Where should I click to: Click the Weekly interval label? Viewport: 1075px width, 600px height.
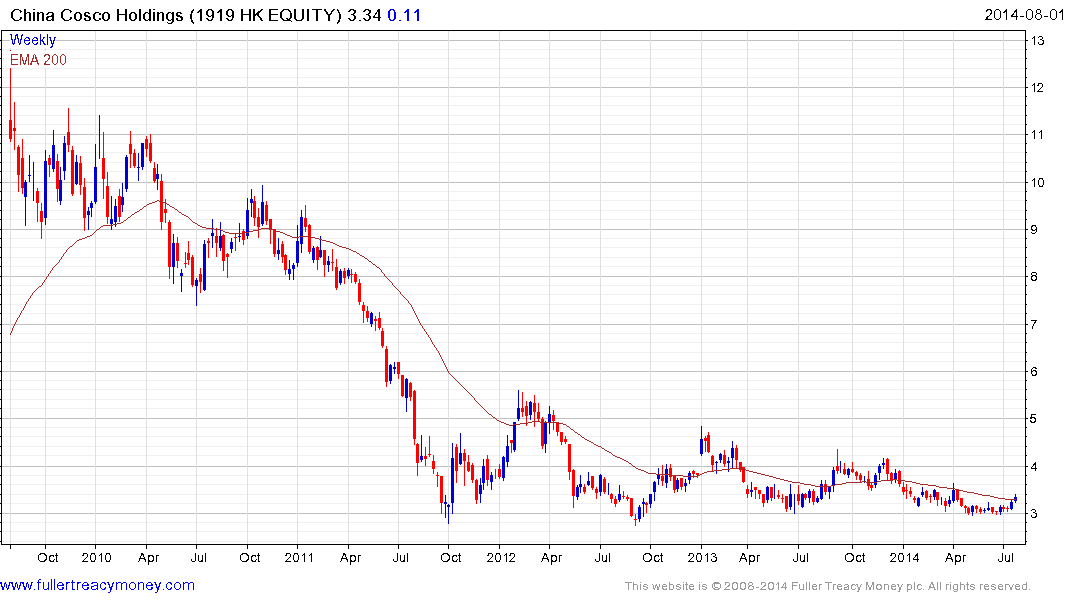(x=33, y=40)
